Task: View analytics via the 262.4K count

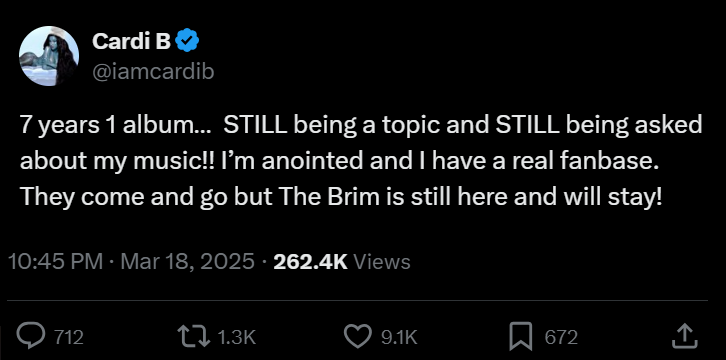Action: (x=310, y=261)
